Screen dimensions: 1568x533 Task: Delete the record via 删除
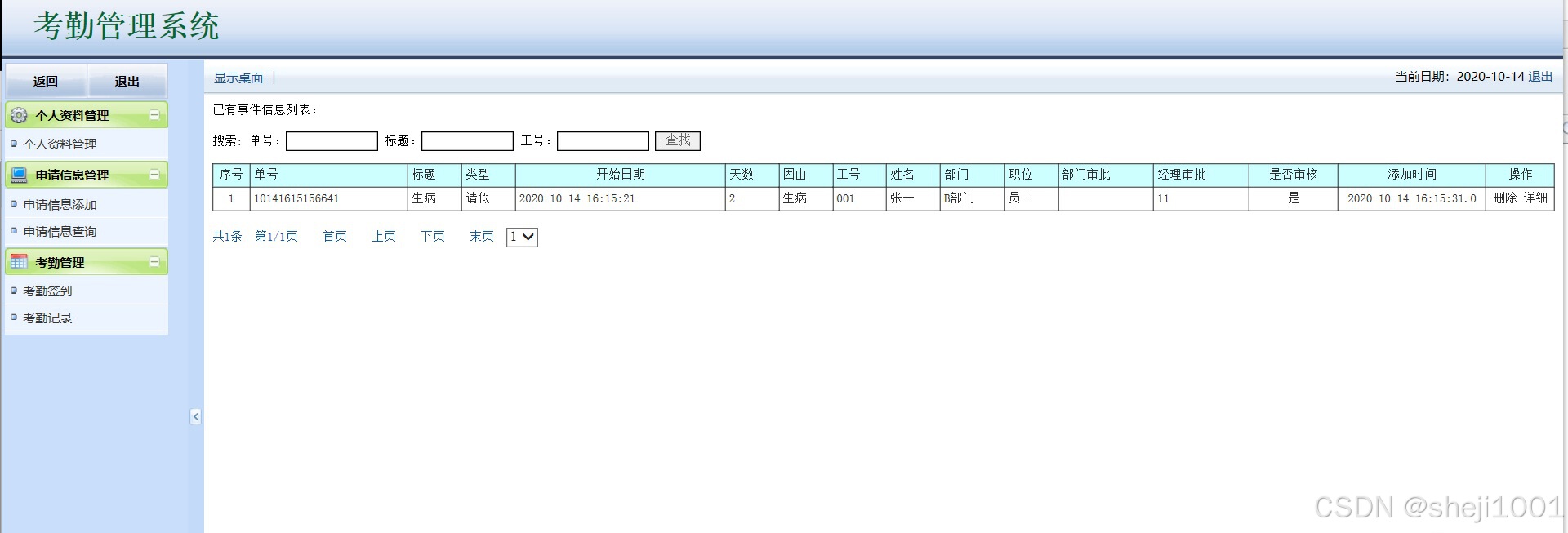(x=1505, y=198)
